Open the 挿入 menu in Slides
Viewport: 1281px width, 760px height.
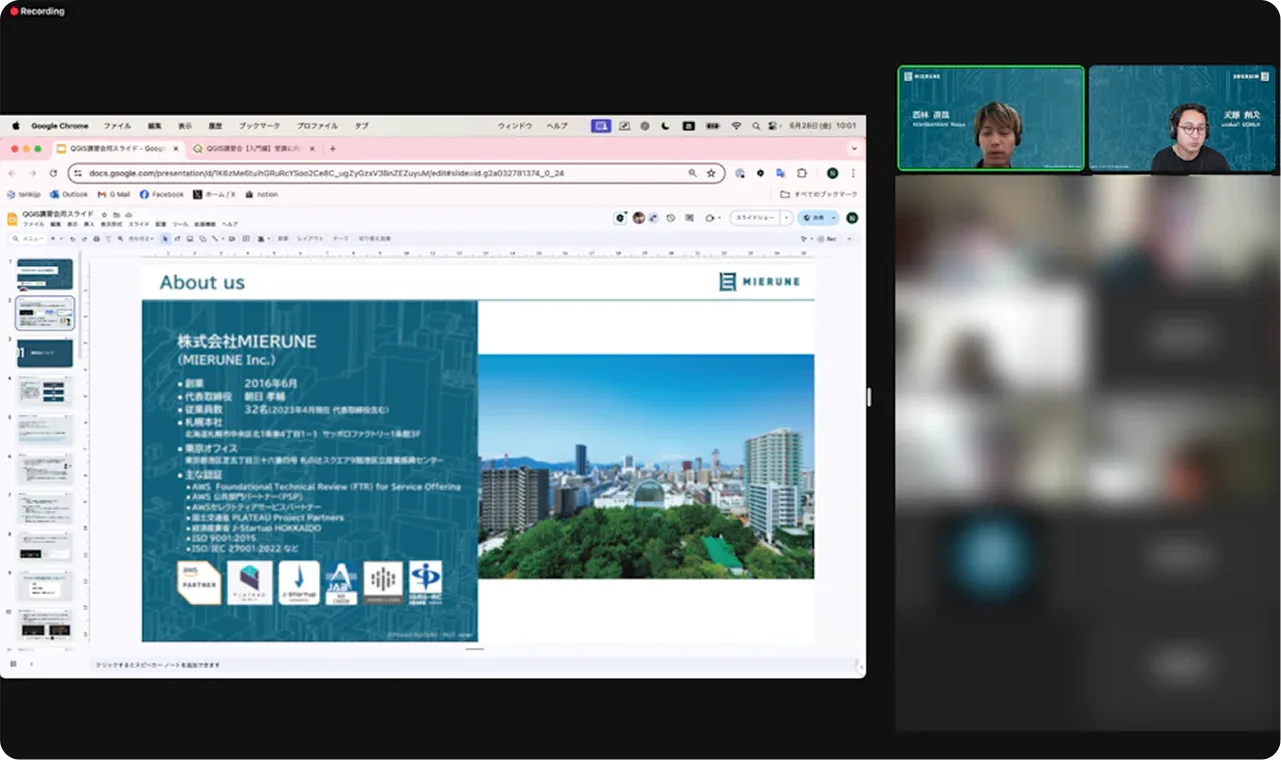(89, 224)
